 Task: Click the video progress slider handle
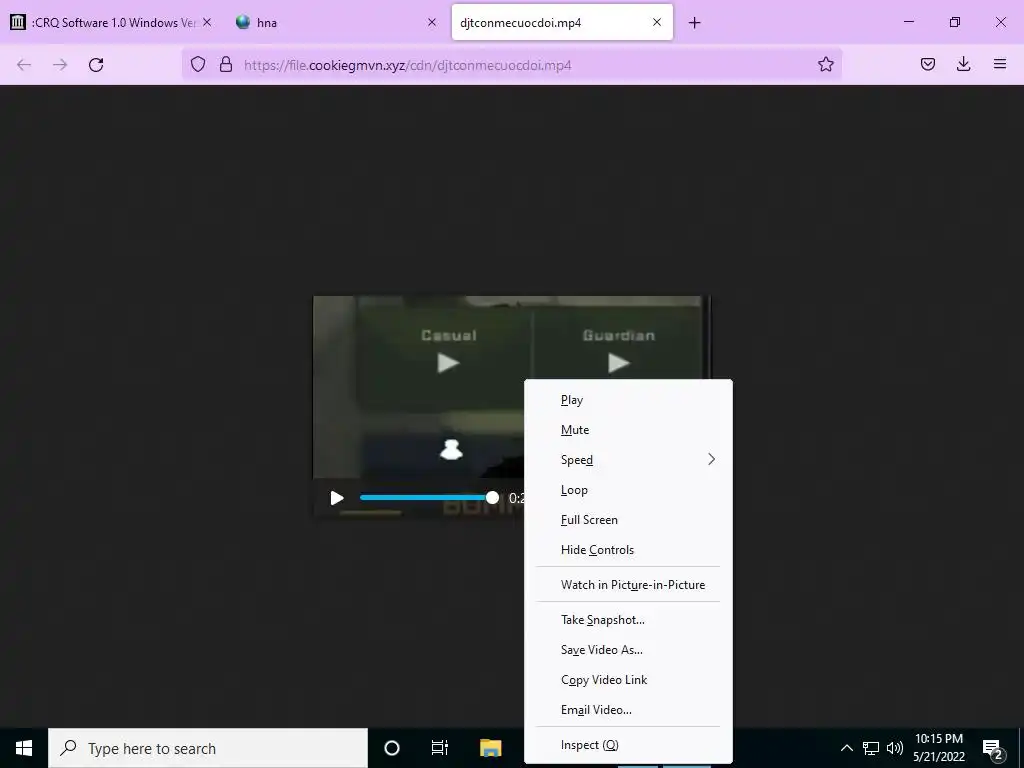coord(492,498)
